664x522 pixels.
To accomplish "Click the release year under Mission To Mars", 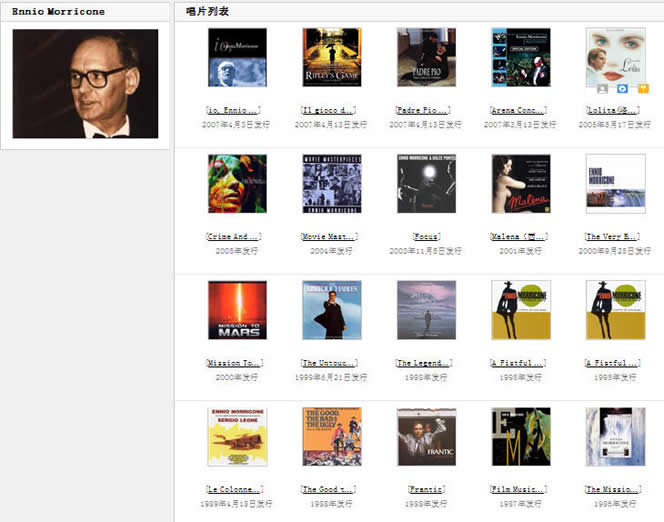I will [237, 377].
